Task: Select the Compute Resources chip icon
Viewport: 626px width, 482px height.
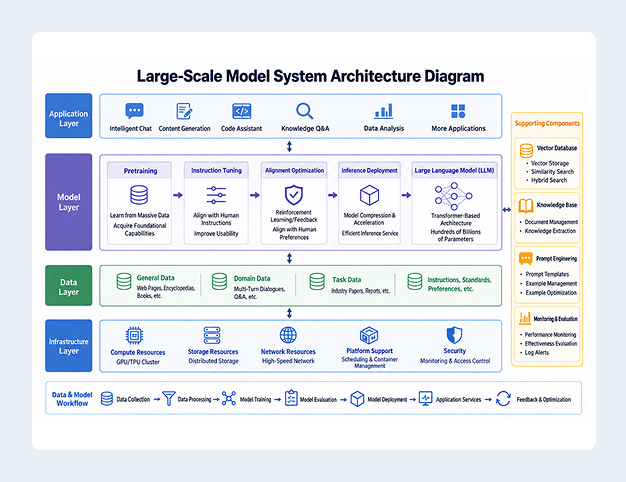Action: [135, 335]
